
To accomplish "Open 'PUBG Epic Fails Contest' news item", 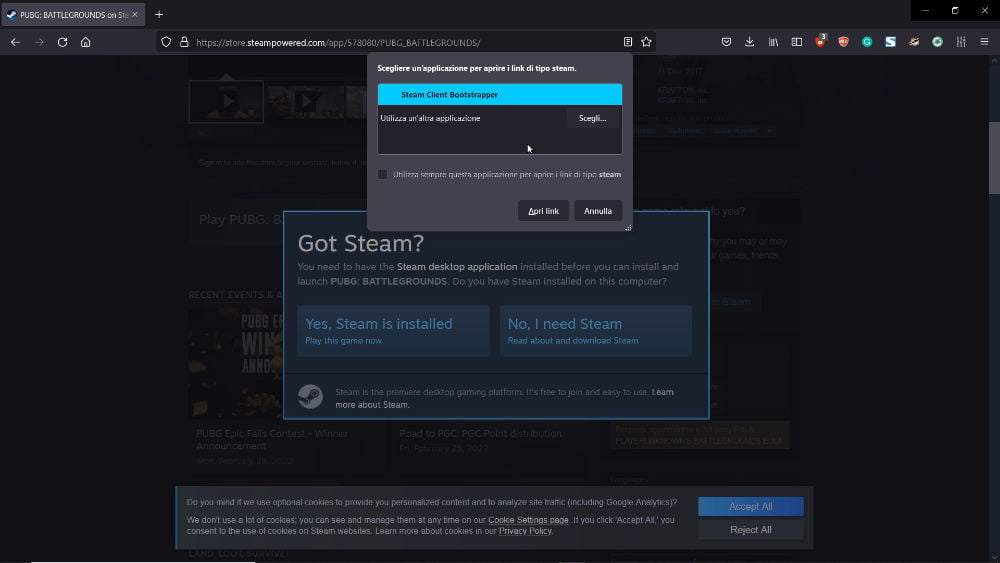I will (x=272, y=439).
